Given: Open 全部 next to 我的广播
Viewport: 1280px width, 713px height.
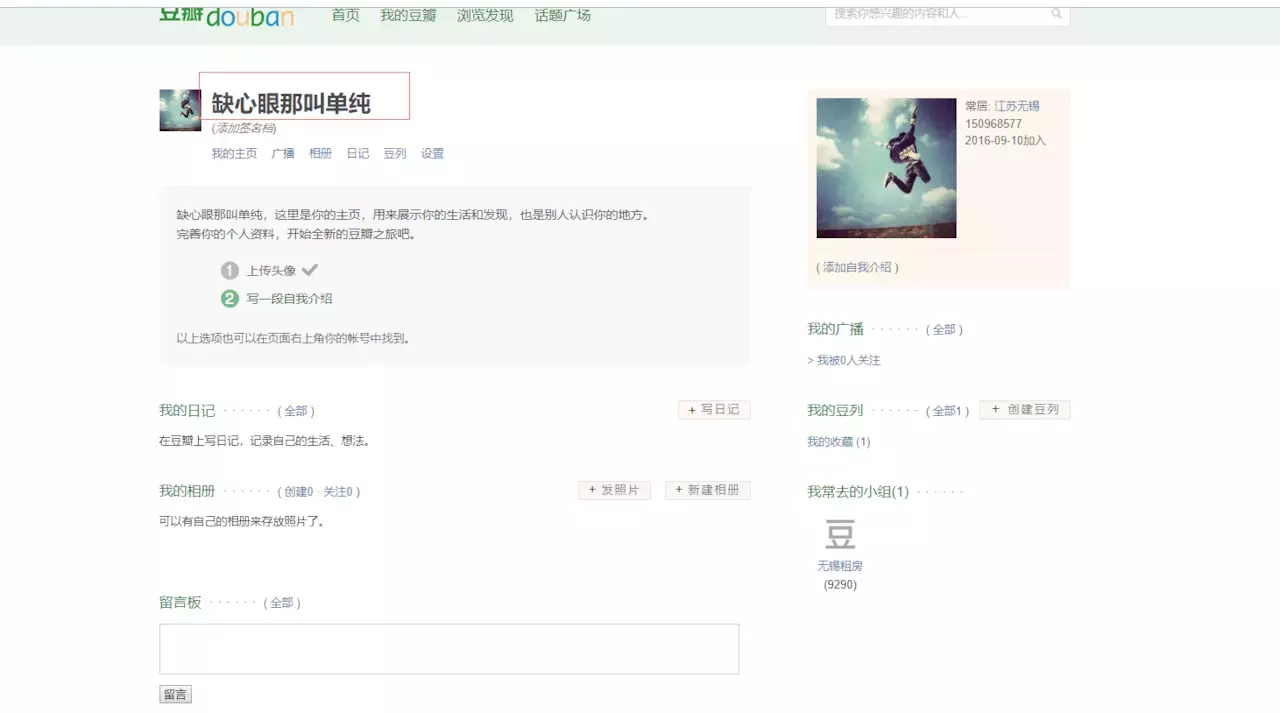Looking at the screenshot, I should [x=944, y=329].
